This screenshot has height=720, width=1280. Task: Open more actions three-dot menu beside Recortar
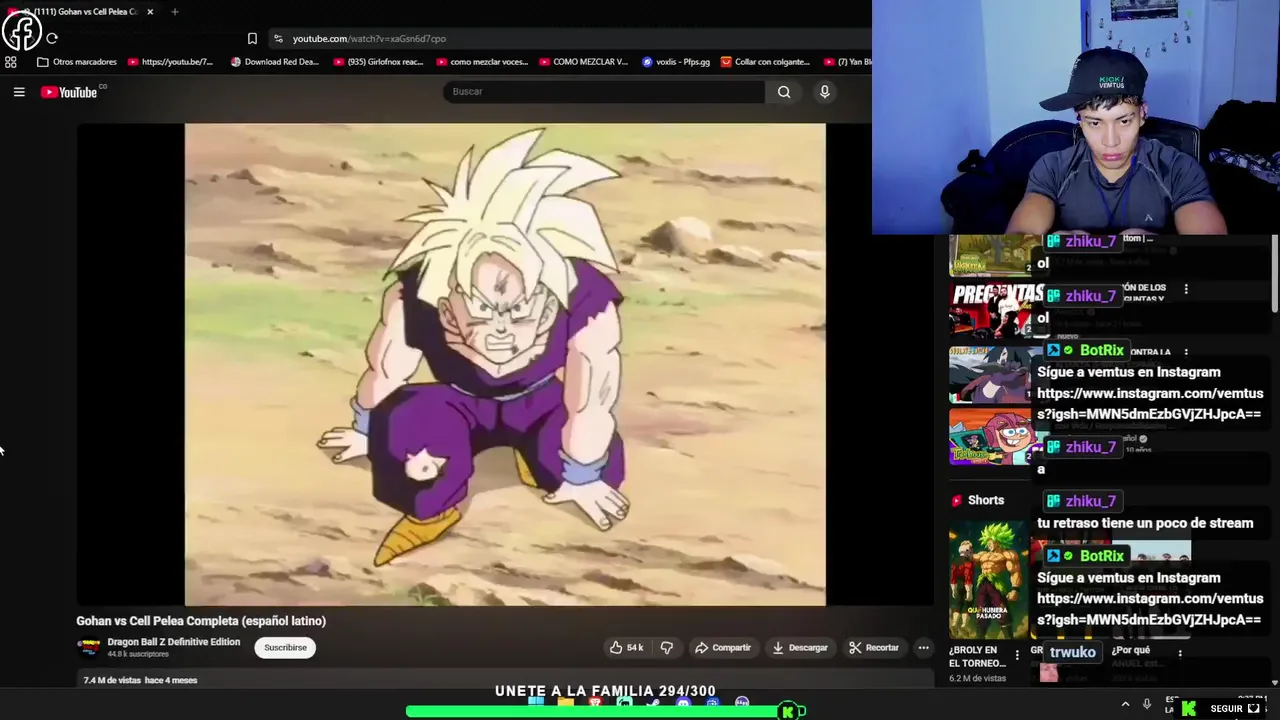[x=923, y=648]
